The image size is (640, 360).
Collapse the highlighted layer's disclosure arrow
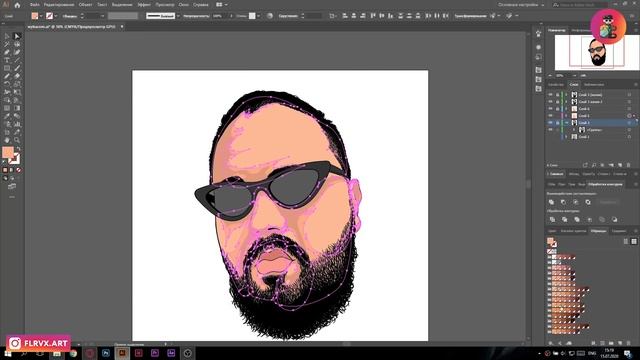pyautogui.click(x=566, y=123)
